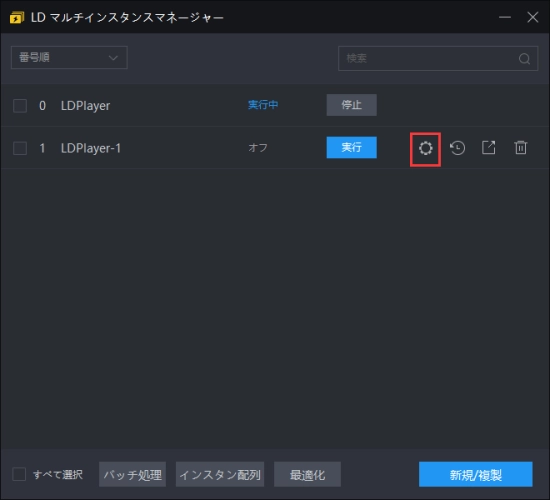Minimize the multi-instance manager window
Image resolution: width=550 pixels, height=500 pixels.
pyautogui.click(x=505, y=17)
